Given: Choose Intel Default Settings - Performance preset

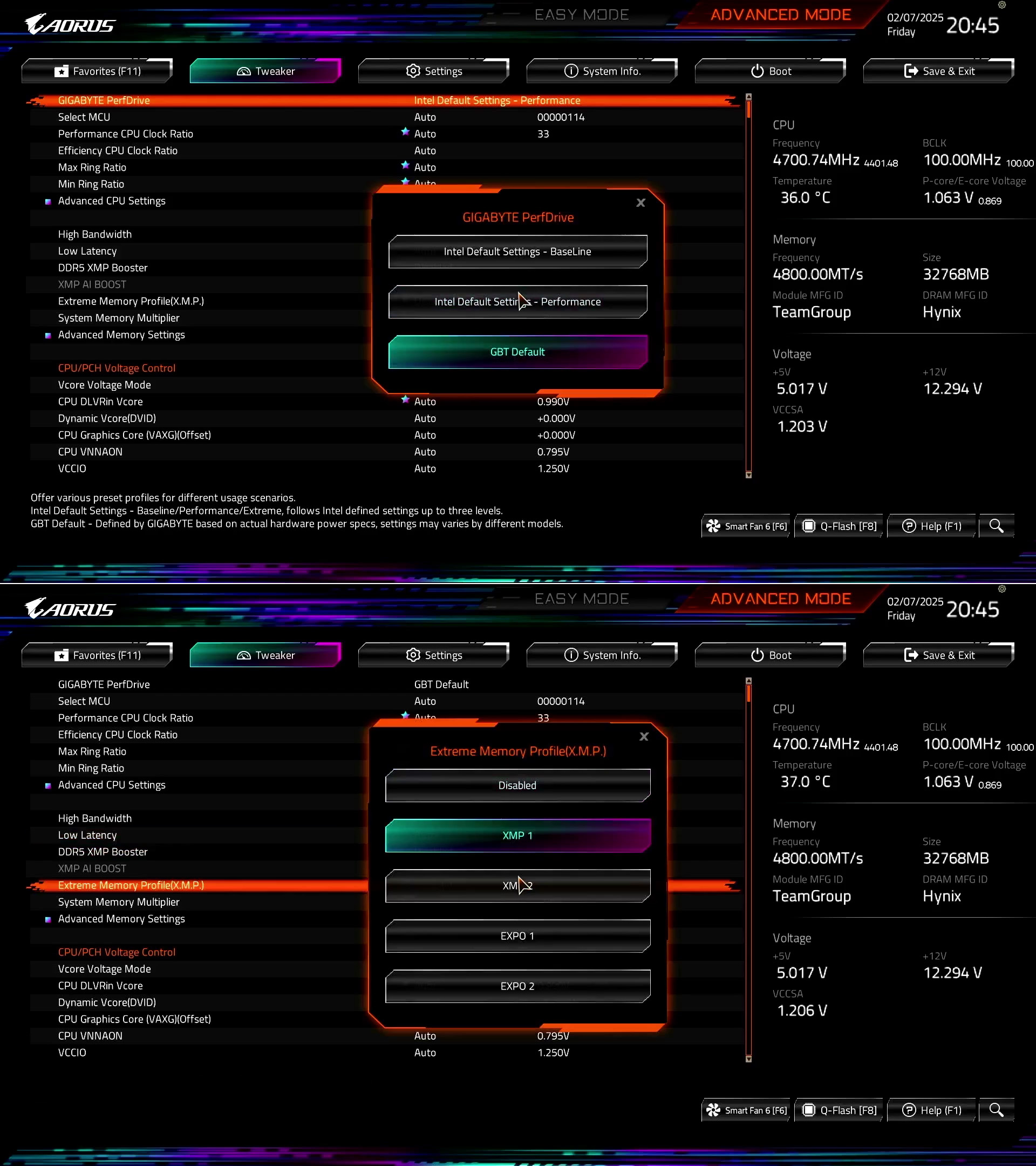Looking at the screenshot, I should click(517, 302).
